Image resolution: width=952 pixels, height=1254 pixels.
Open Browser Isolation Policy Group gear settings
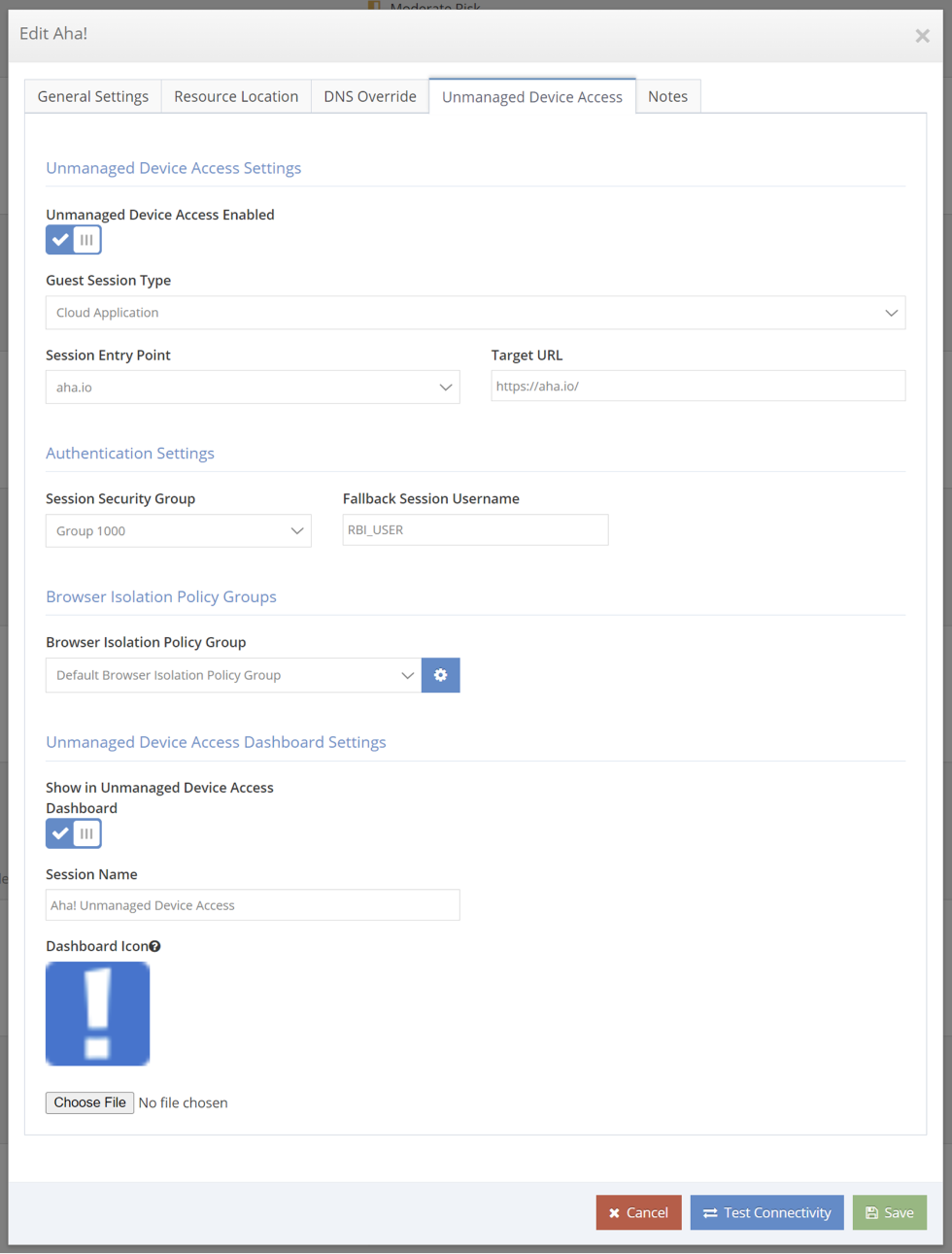point(440,675)
